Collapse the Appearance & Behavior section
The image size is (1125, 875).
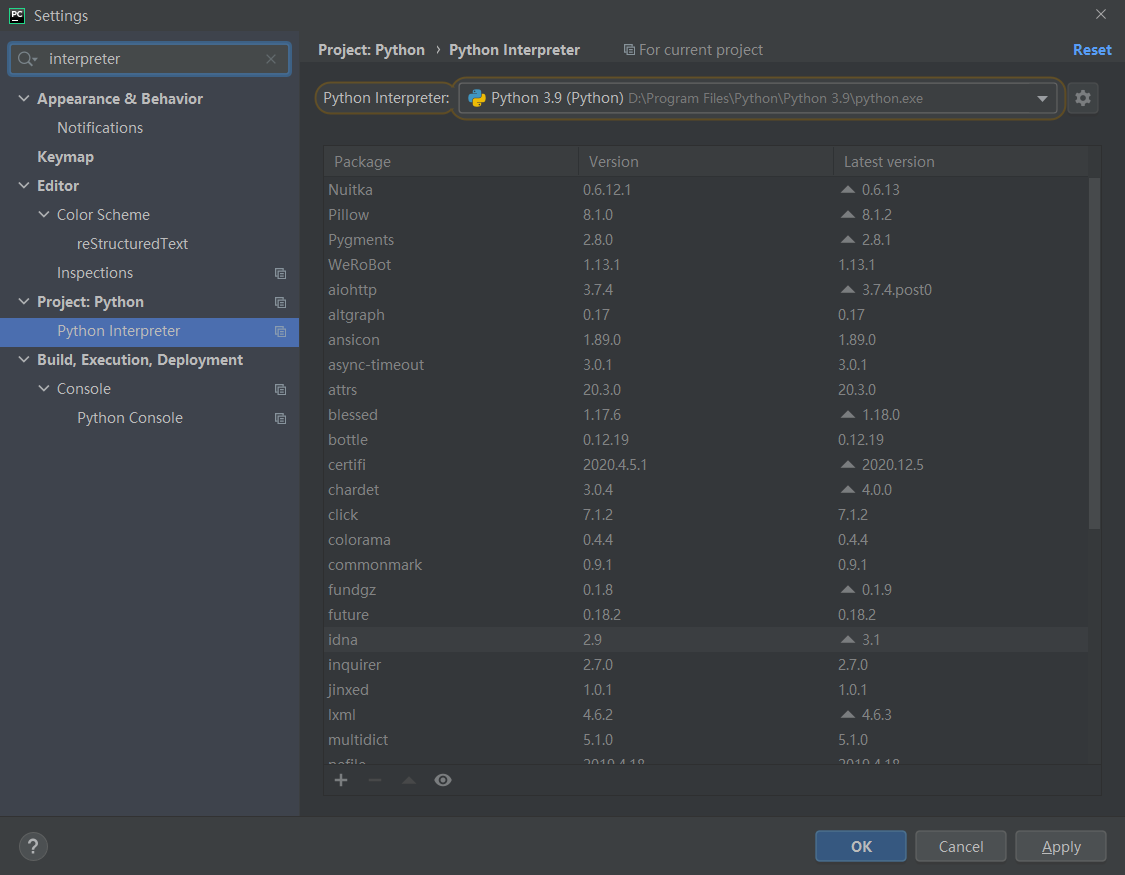coord(24,99)
